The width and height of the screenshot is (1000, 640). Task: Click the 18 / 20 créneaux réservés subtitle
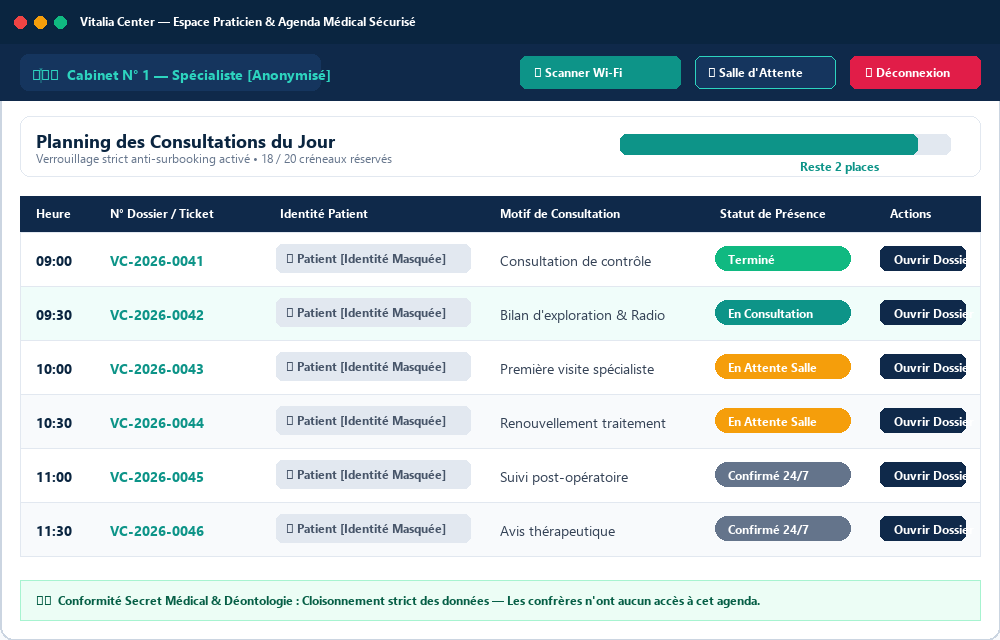point(327,159)
